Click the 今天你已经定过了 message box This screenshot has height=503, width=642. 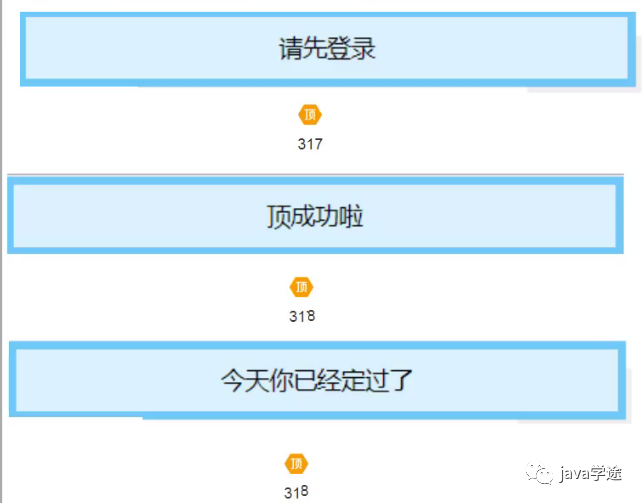click(316, 380)
